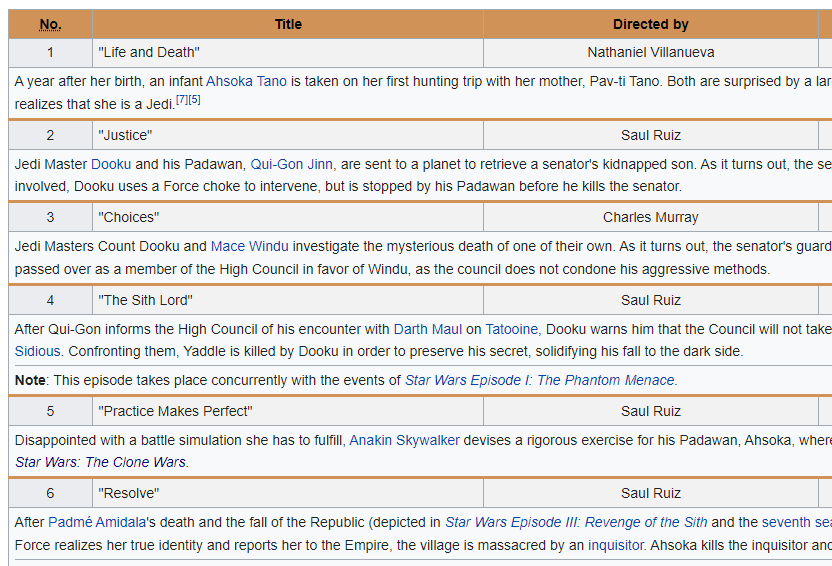This screenshot has height=566, width=832.
Task: Click director Charles Murray cell
Action: point(651,217)
